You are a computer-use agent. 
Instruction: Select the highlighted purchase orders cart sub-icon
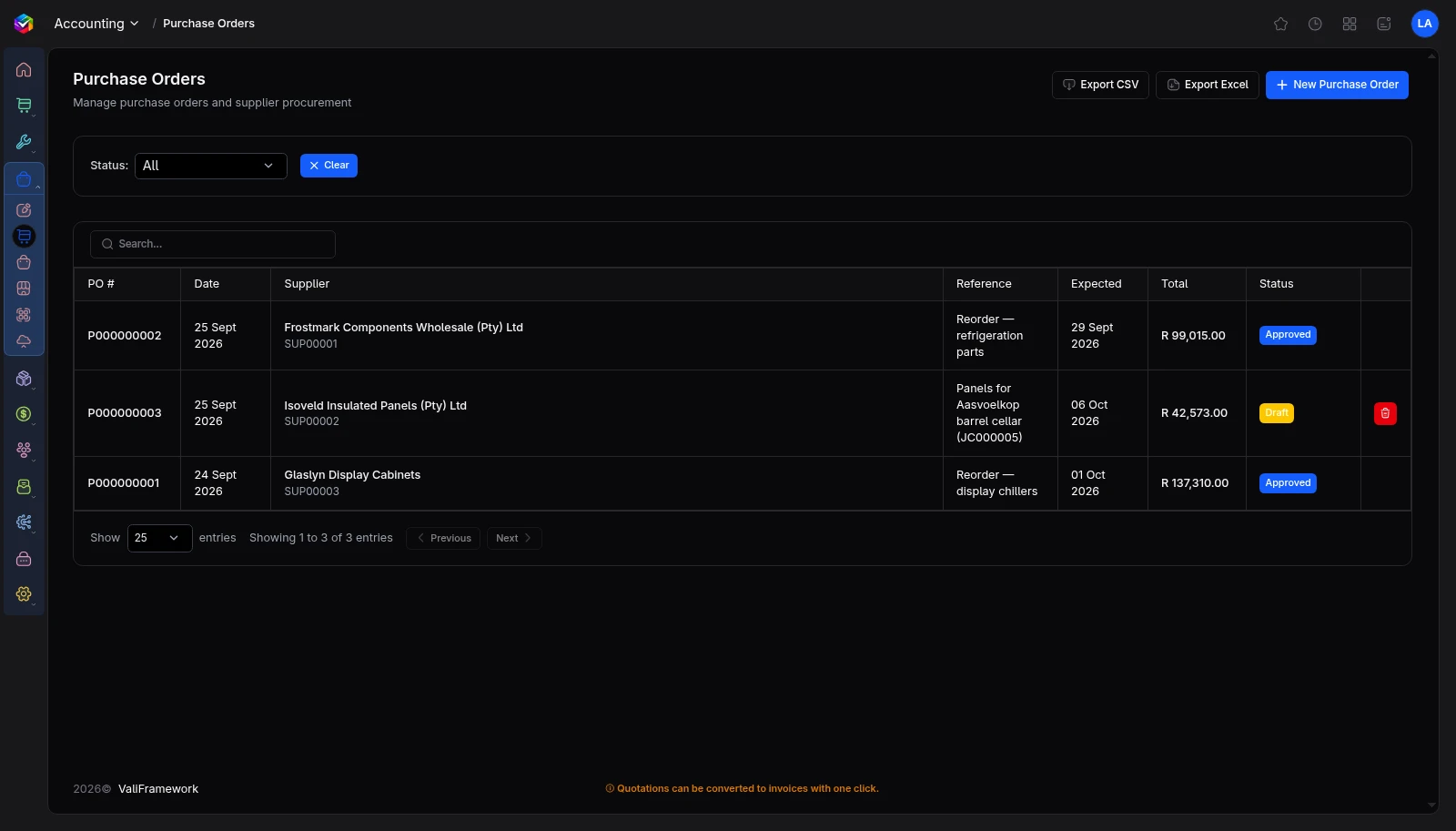[24, 237]
